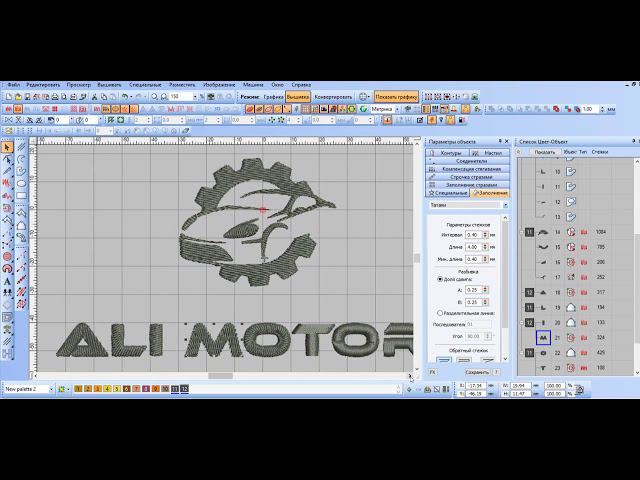Adjust the Длина spinner arrows

(485, 247)
